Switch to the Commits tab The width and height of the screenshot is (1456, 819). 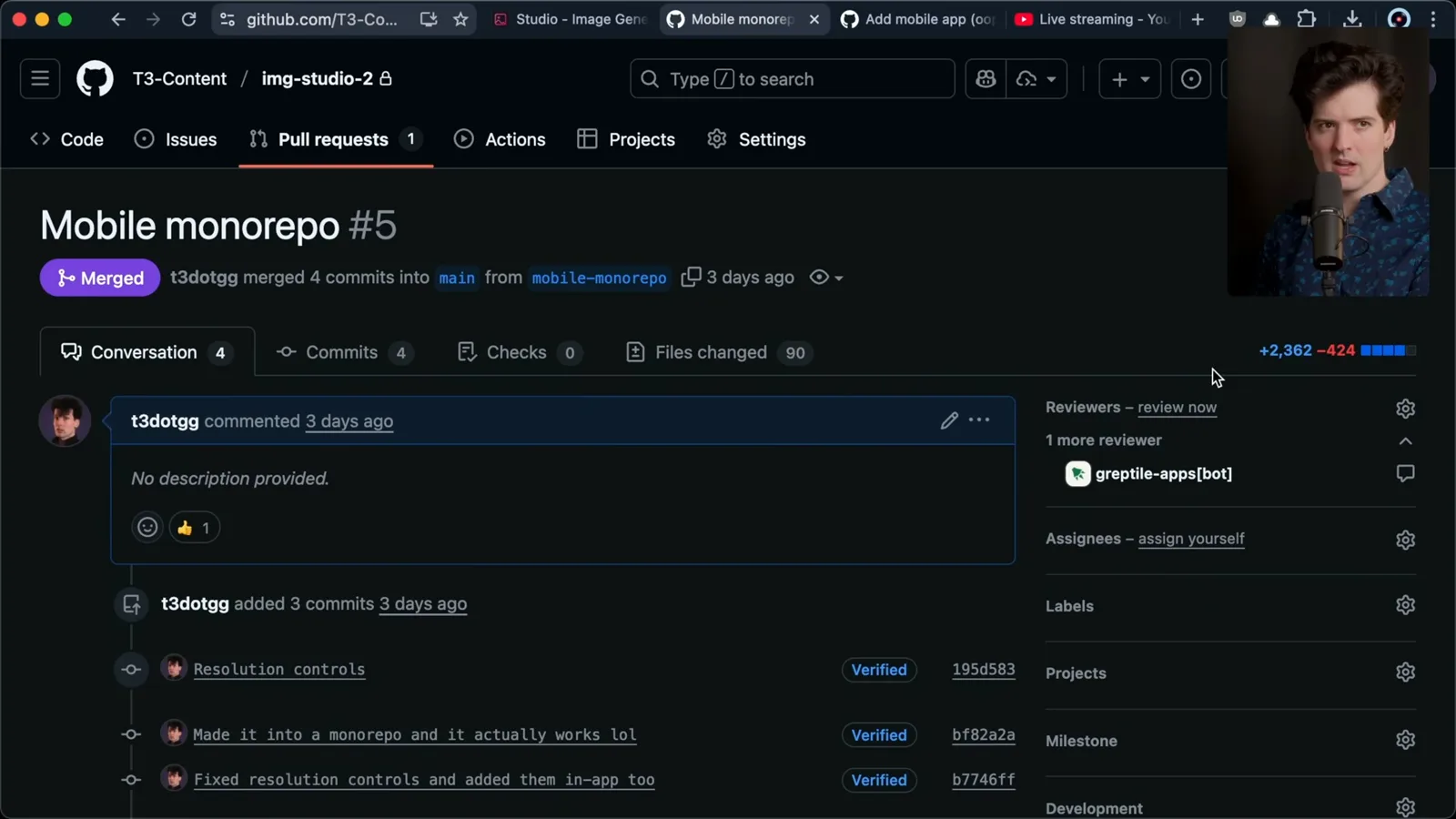(345, 352)
